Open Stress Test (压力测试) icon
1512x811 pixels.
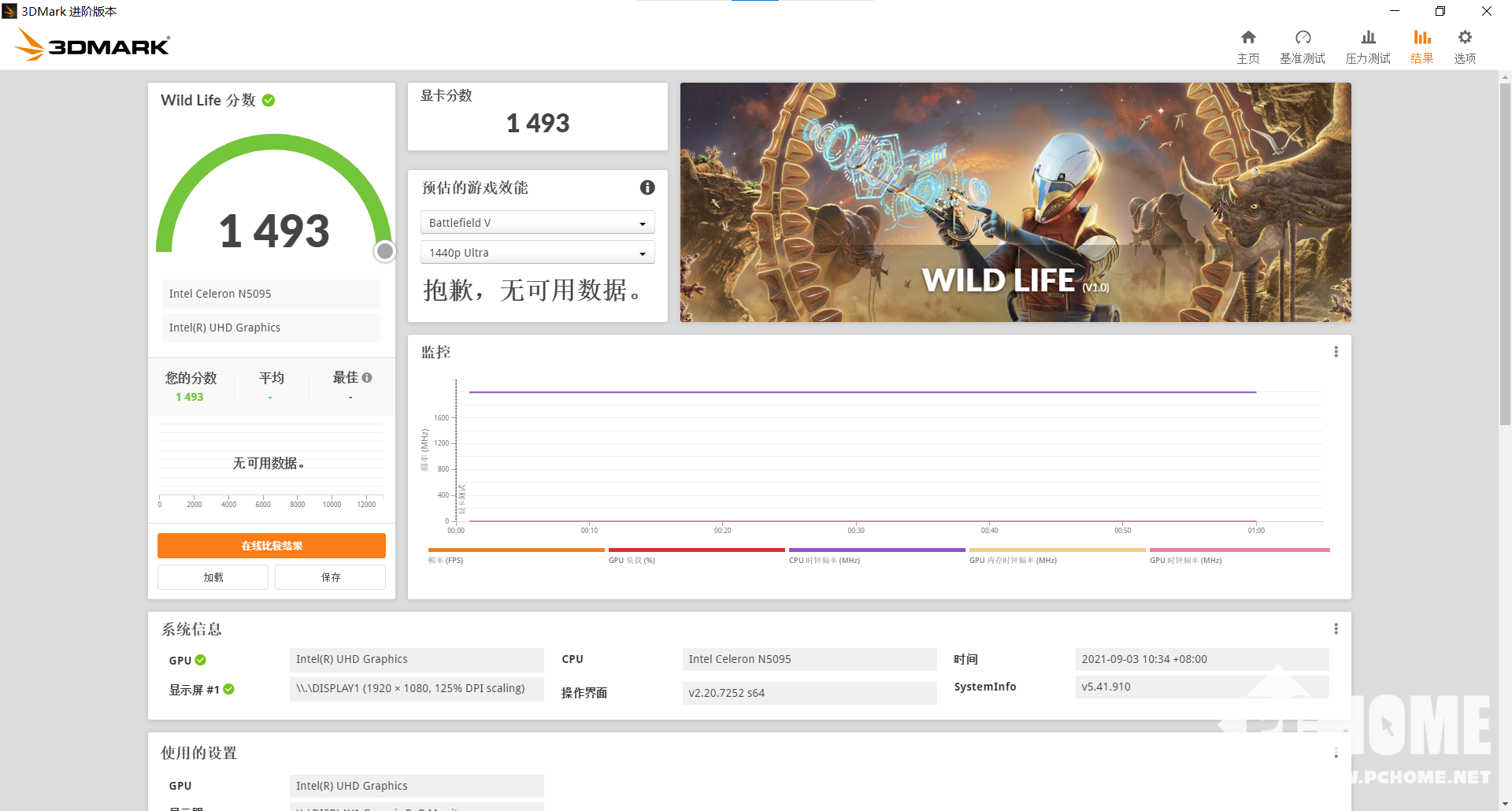click(x=1368, y=38)
